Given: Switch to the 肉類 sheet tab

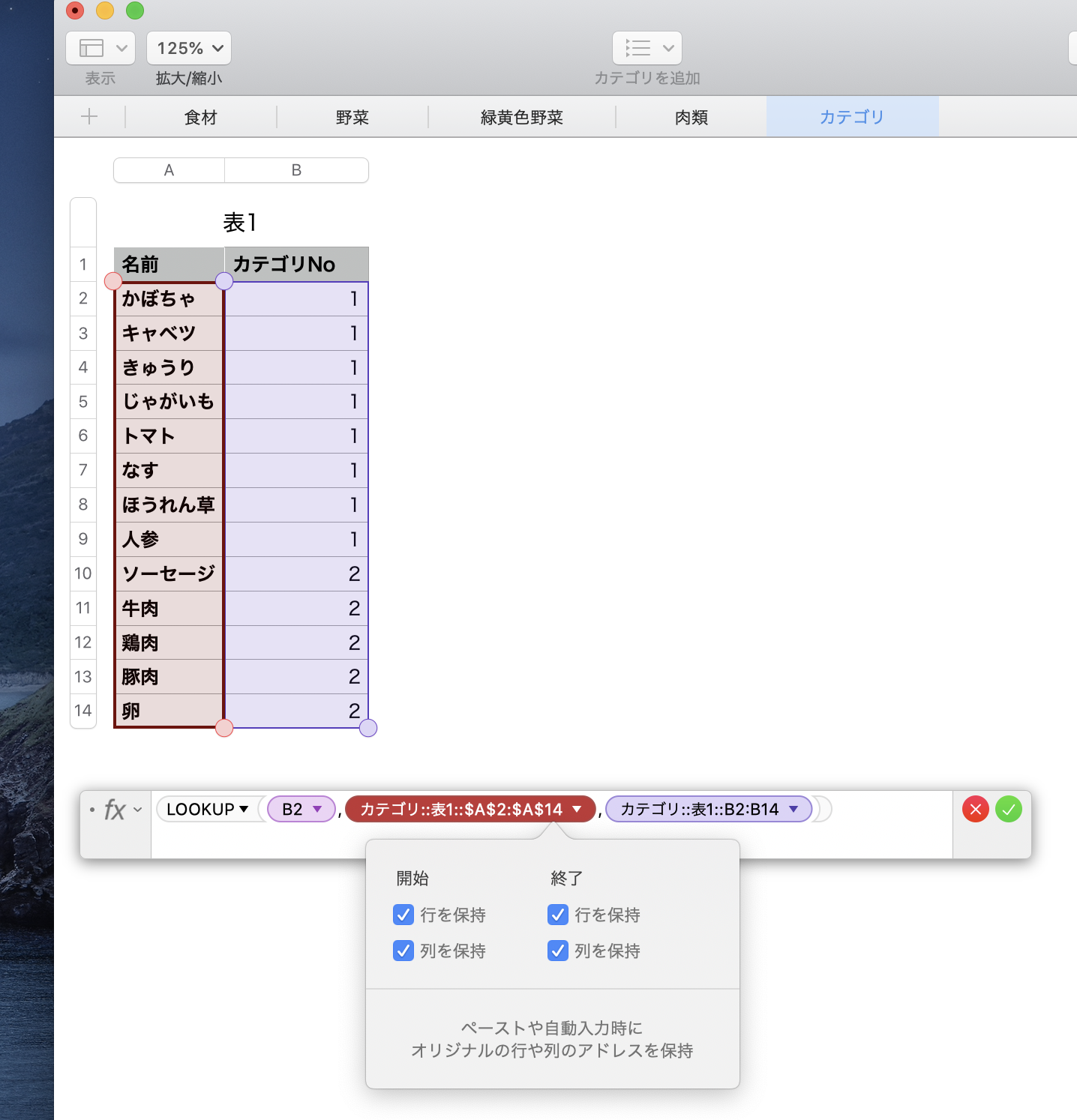Looking at the screenshot, I should (691, 117).
